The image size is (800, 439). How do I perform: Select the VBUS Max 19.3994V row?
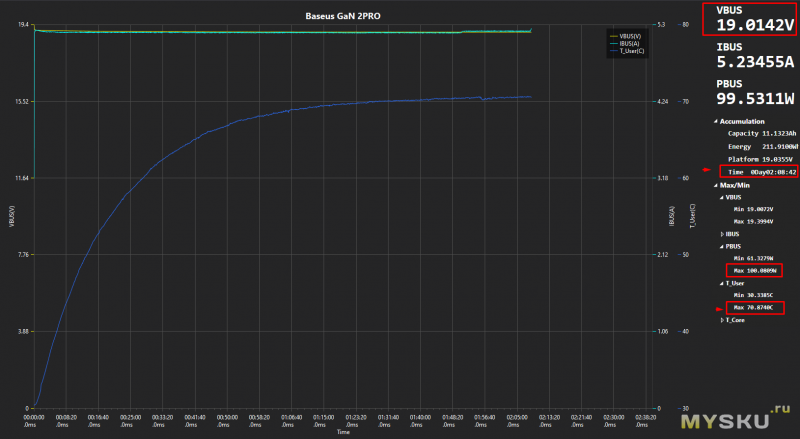coord(753,222)
